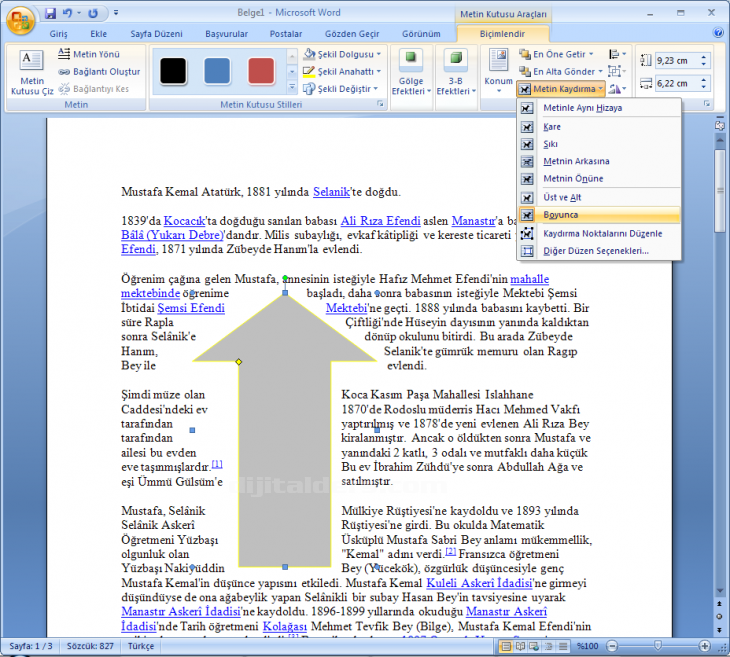
Task: Switch to the Başvurular tab
Action: click(x=227, y=34)
